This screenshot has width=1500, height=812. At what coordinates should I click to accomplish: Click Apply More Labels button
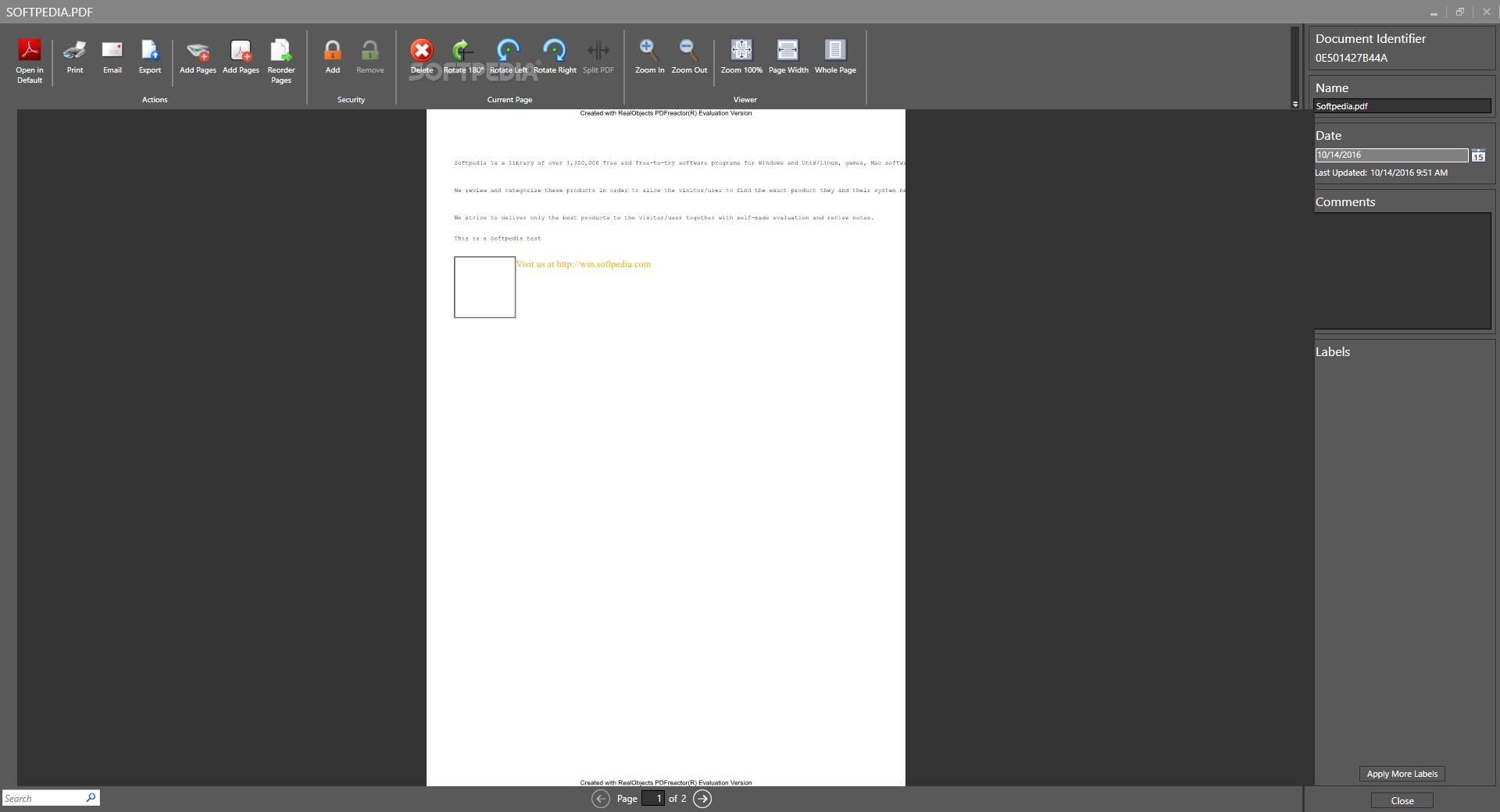(1402, 774)
